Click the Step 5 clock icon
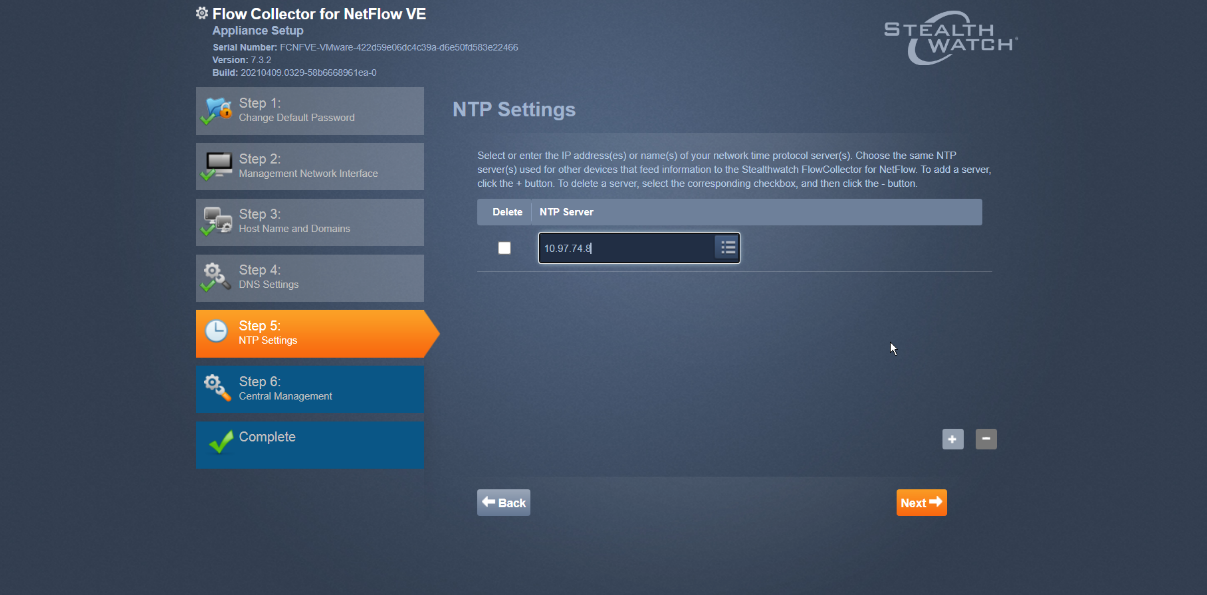1207x595 pixels. tap(216, 331)
